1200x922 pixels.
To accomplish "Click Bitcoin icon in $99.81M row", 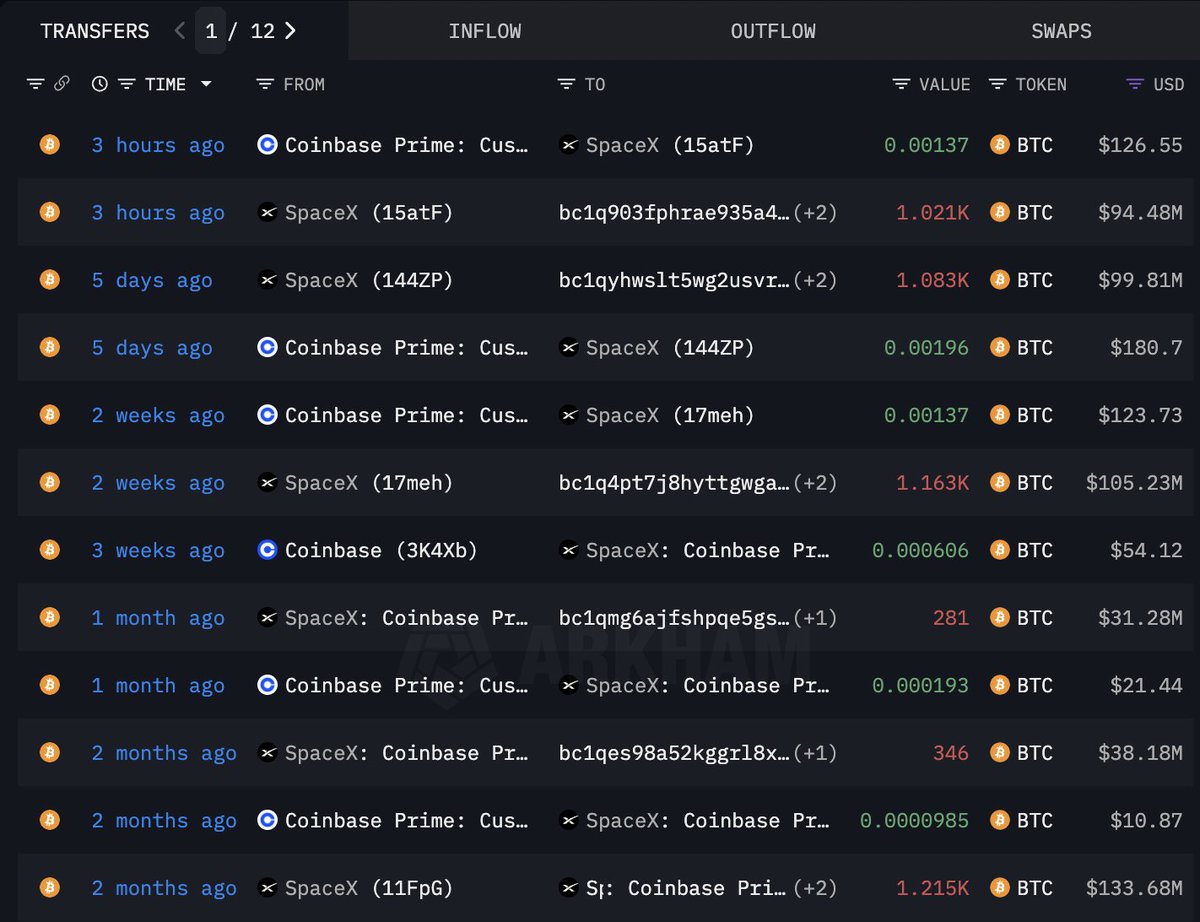I will (49, 280).
